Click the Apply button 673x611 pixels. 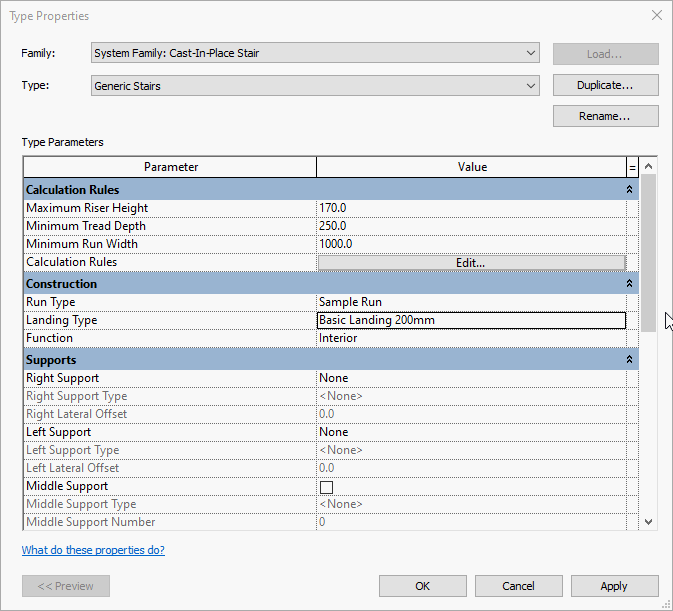pos(615,586)
